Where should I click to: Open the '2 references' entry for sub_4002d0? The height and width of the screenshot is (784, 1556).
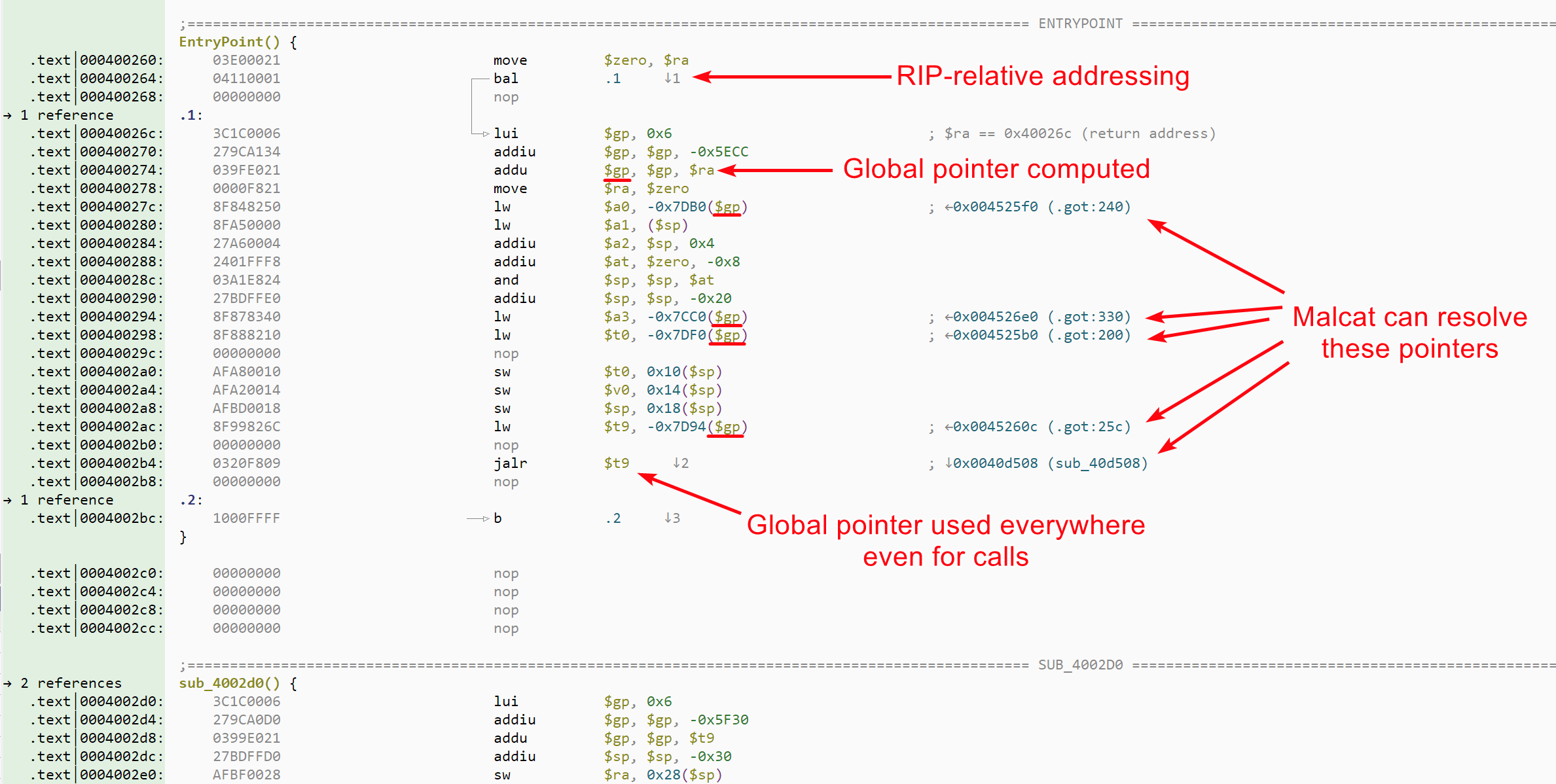(x=71, y=683)
